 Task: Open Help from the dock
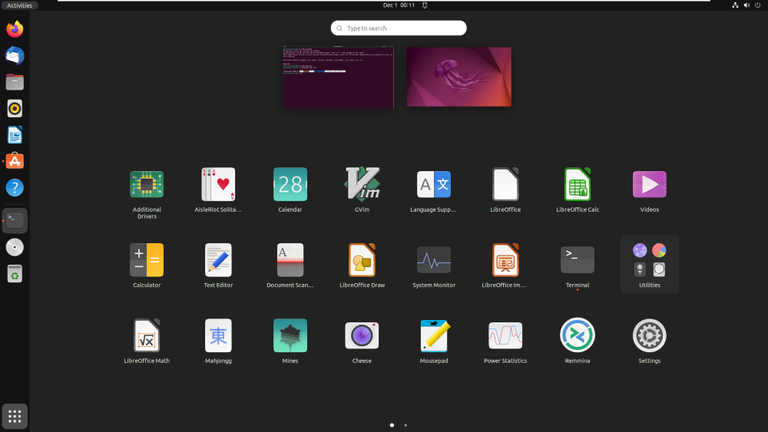(x=15, y=188)
